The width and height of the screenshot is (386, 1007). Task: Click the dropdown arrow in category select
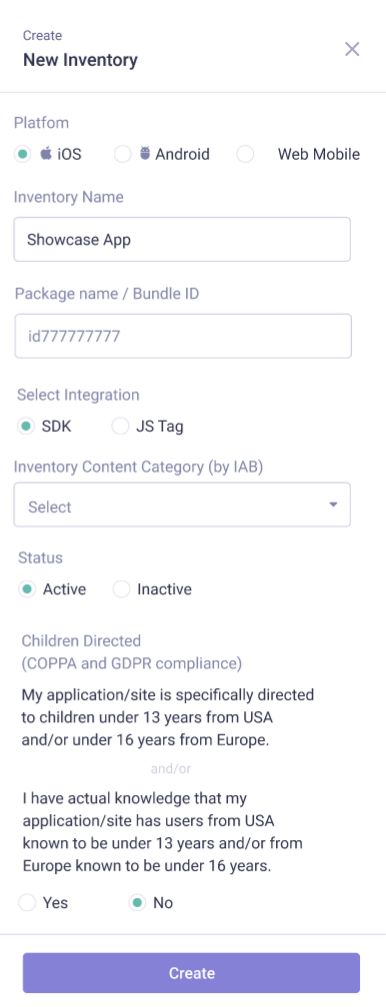tap(333, 505)
